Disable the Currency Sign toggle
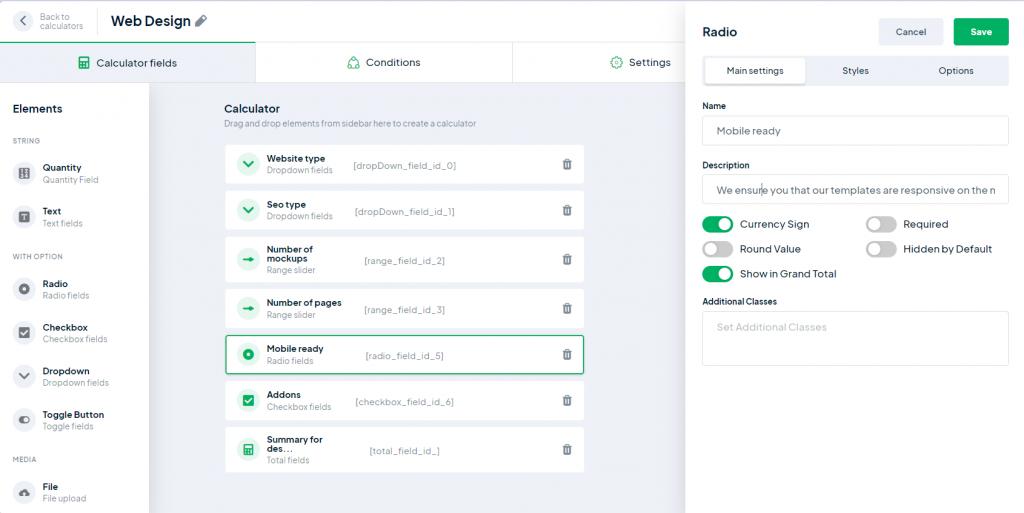Image resolution: width=1024 pixels, height=513 pixels. point(718,225)
